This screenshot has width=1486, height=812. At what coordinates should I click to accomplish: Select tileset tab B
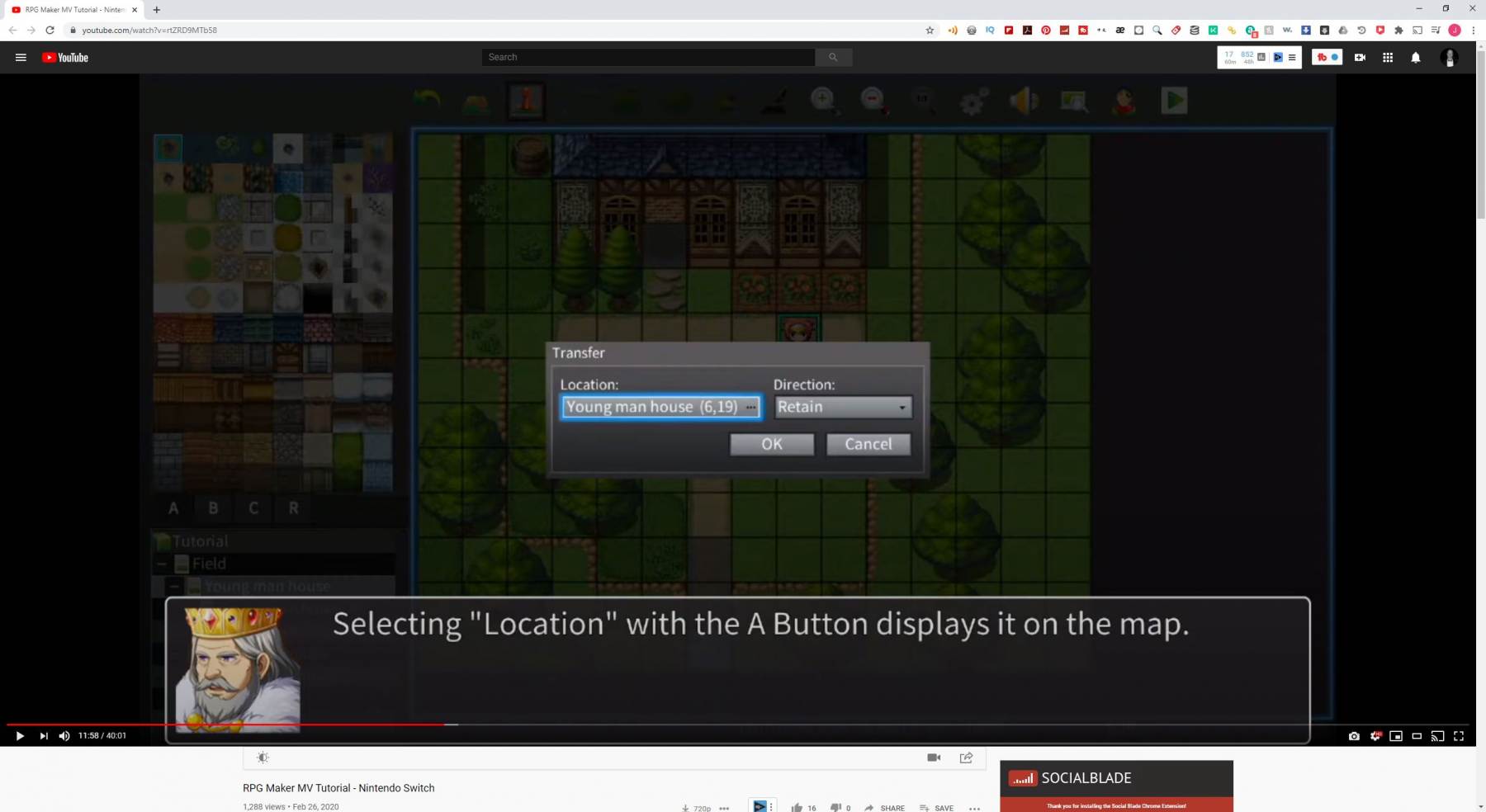(213, 508)
